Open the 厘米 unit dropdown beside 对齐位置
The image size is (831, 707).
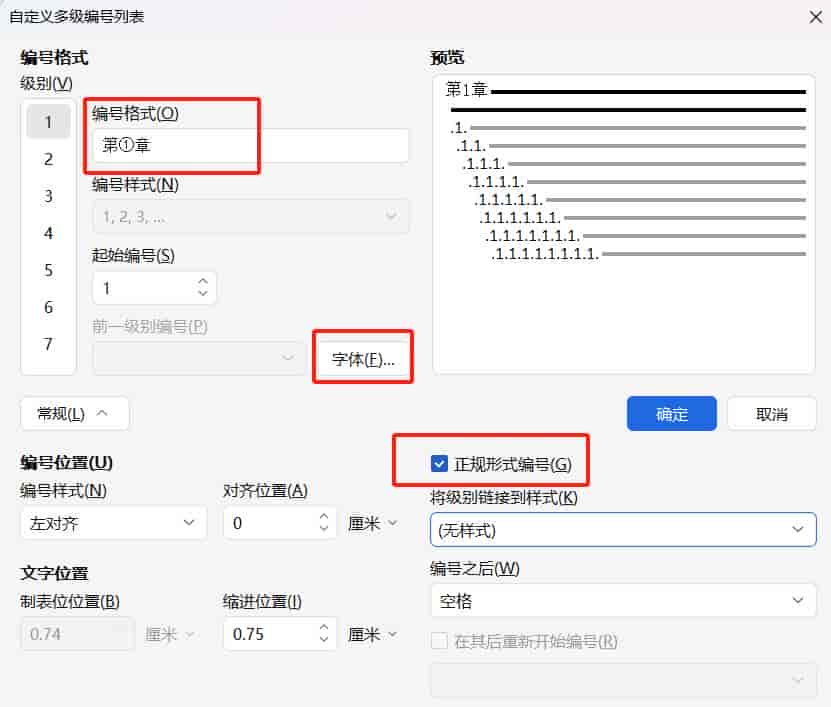(x=373, y=523)
